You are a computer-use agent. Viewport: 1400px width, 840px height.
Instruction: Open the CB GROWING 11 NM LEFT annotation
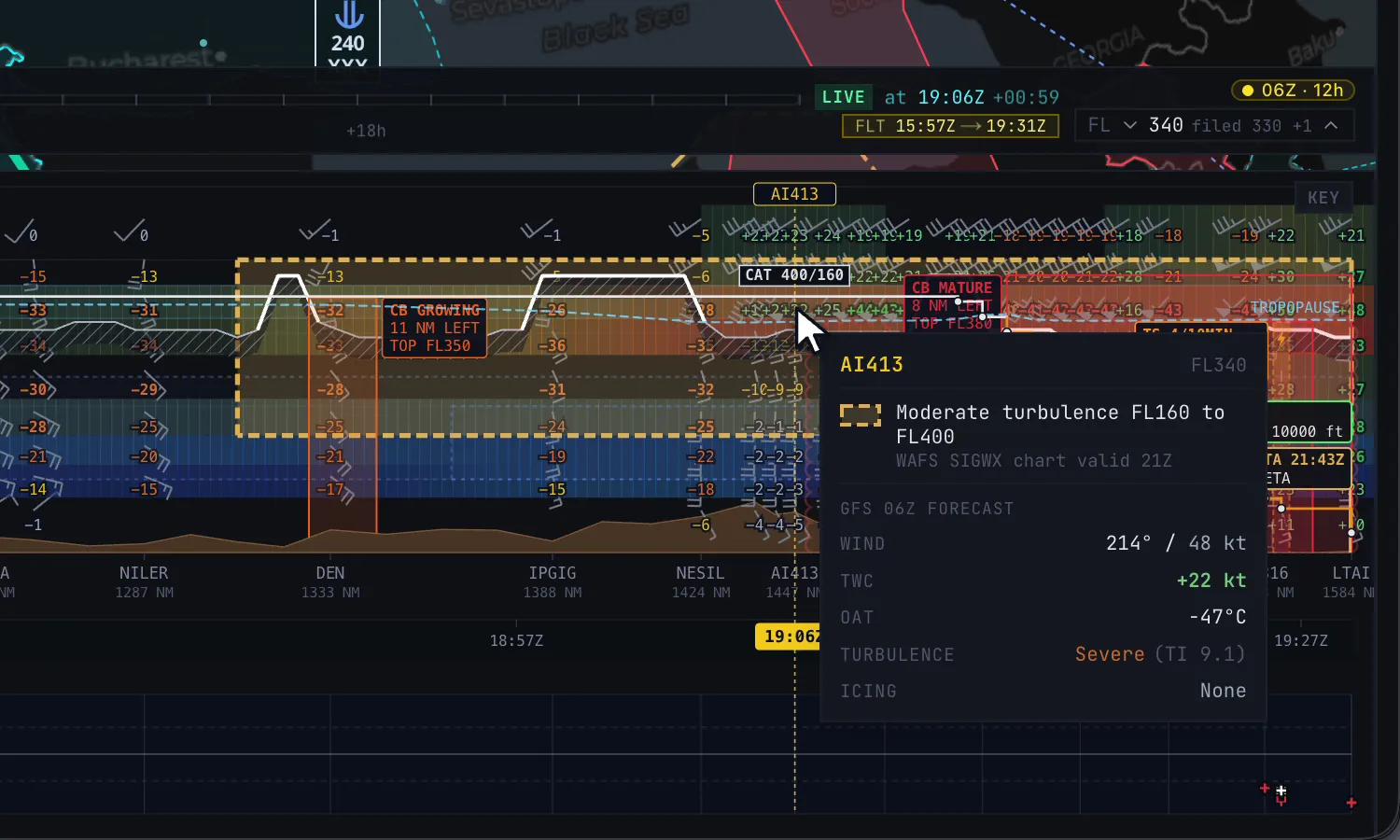[x=434, y=328]
